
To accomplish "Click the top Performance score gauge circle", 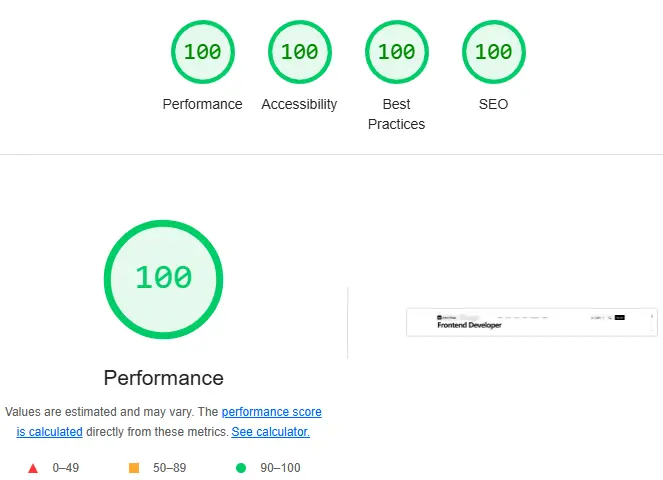I will (x=203, y=51).
